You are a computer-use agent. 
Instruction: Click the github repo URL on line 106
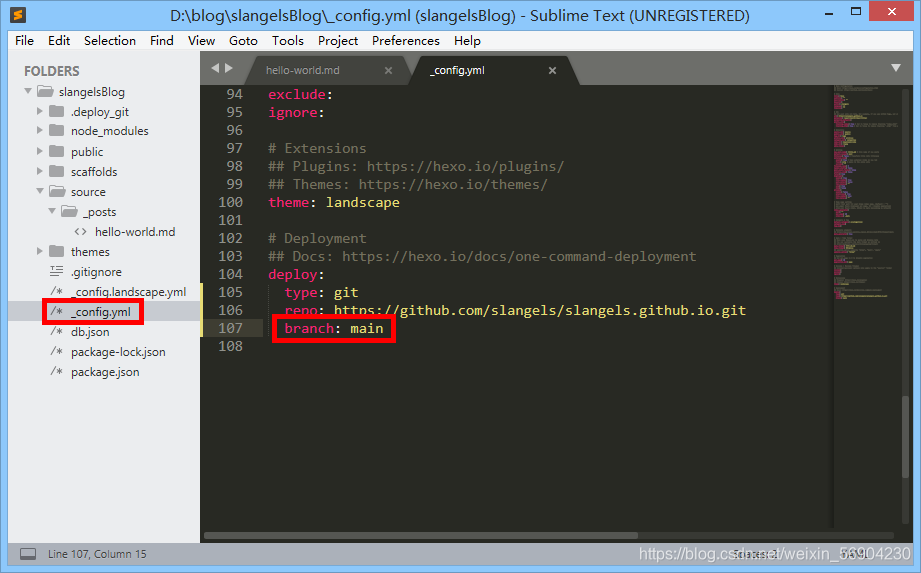pyautogui.click(x=540, y=310)
